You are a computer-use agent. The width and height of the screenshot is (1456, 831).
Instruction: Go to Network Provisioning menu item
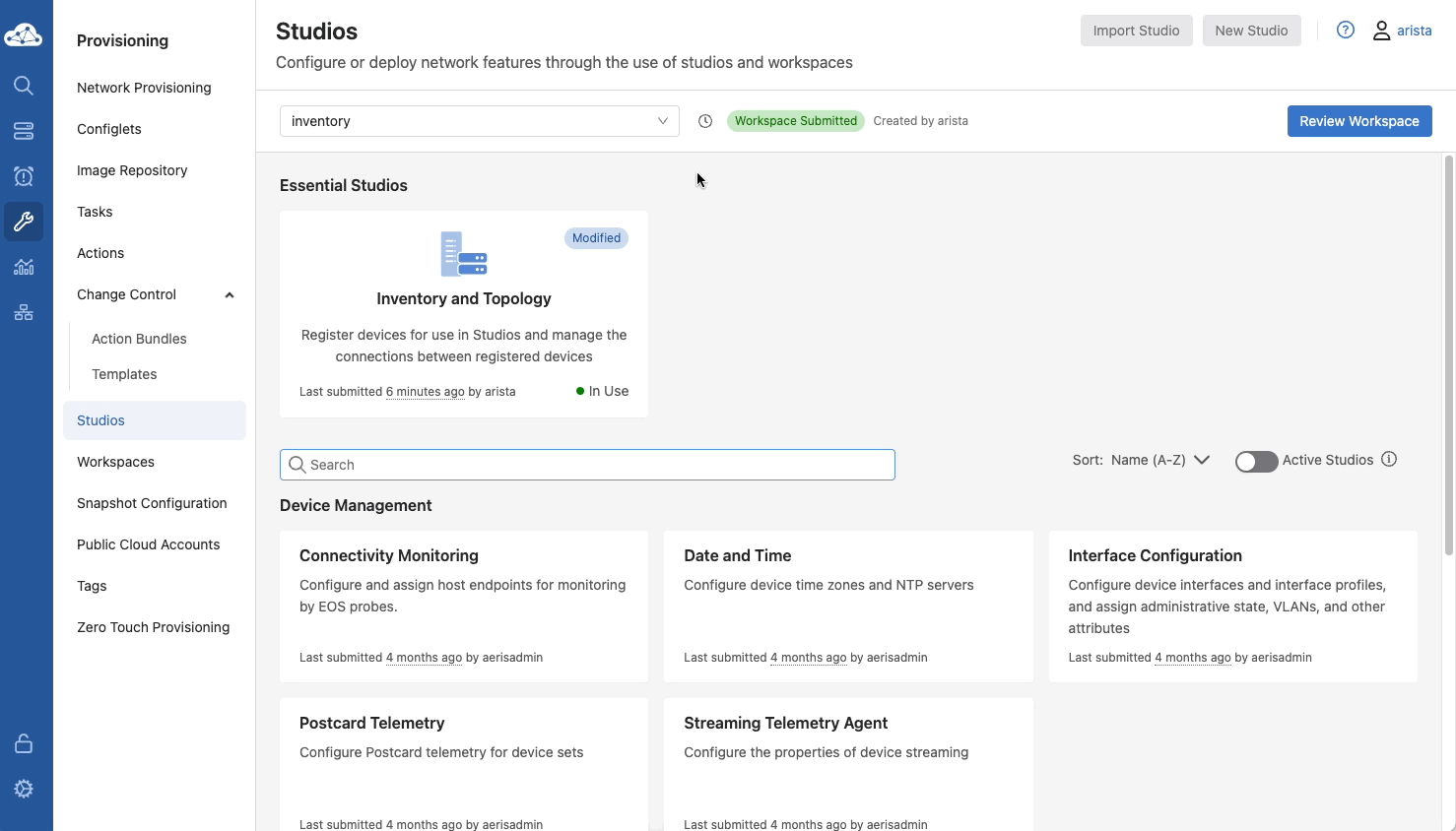tap(144, 88)
